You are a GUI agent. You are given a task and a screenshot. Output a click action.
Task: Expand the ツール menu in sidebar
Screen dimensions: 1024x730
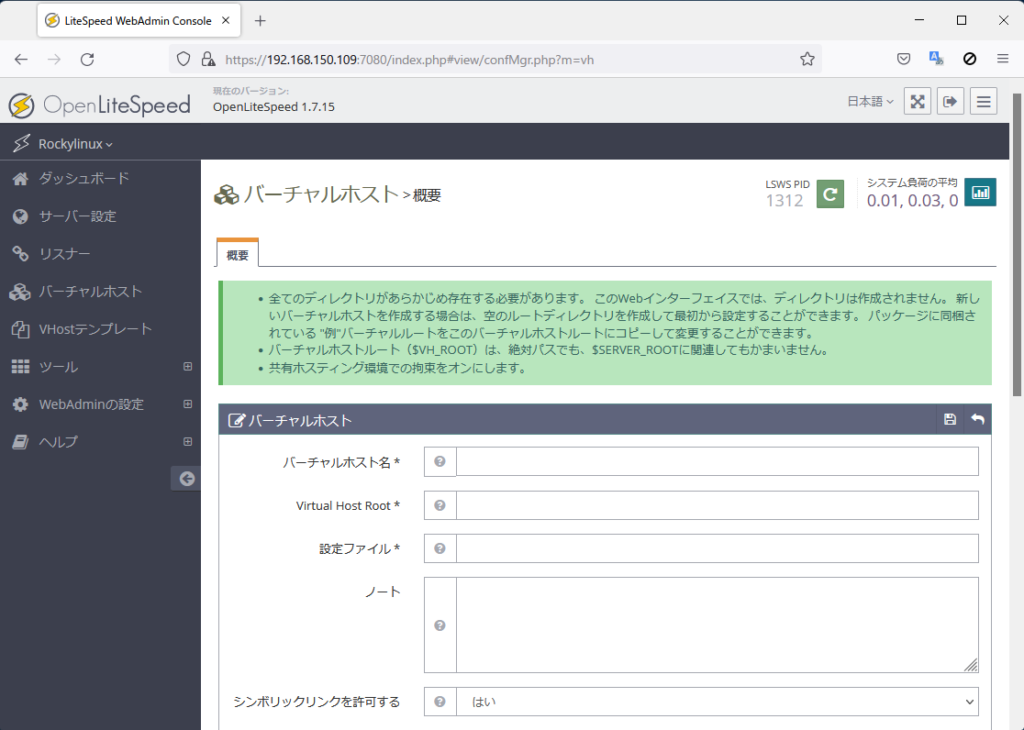(x=187, y=367)
